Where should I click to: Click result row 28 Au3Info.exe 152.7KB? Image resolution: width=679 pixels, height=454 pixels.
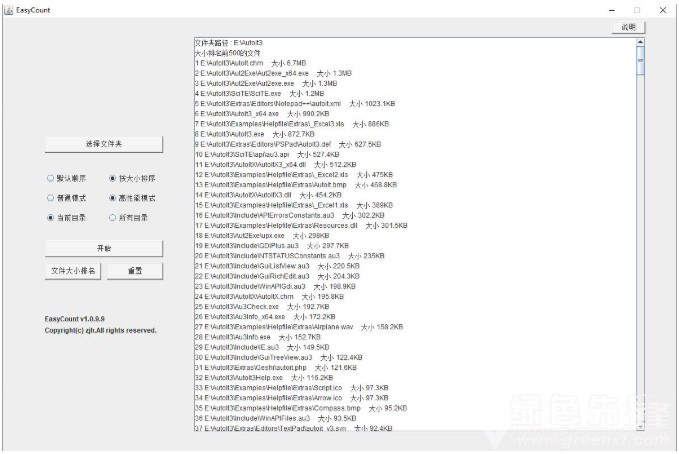[258, 337]
